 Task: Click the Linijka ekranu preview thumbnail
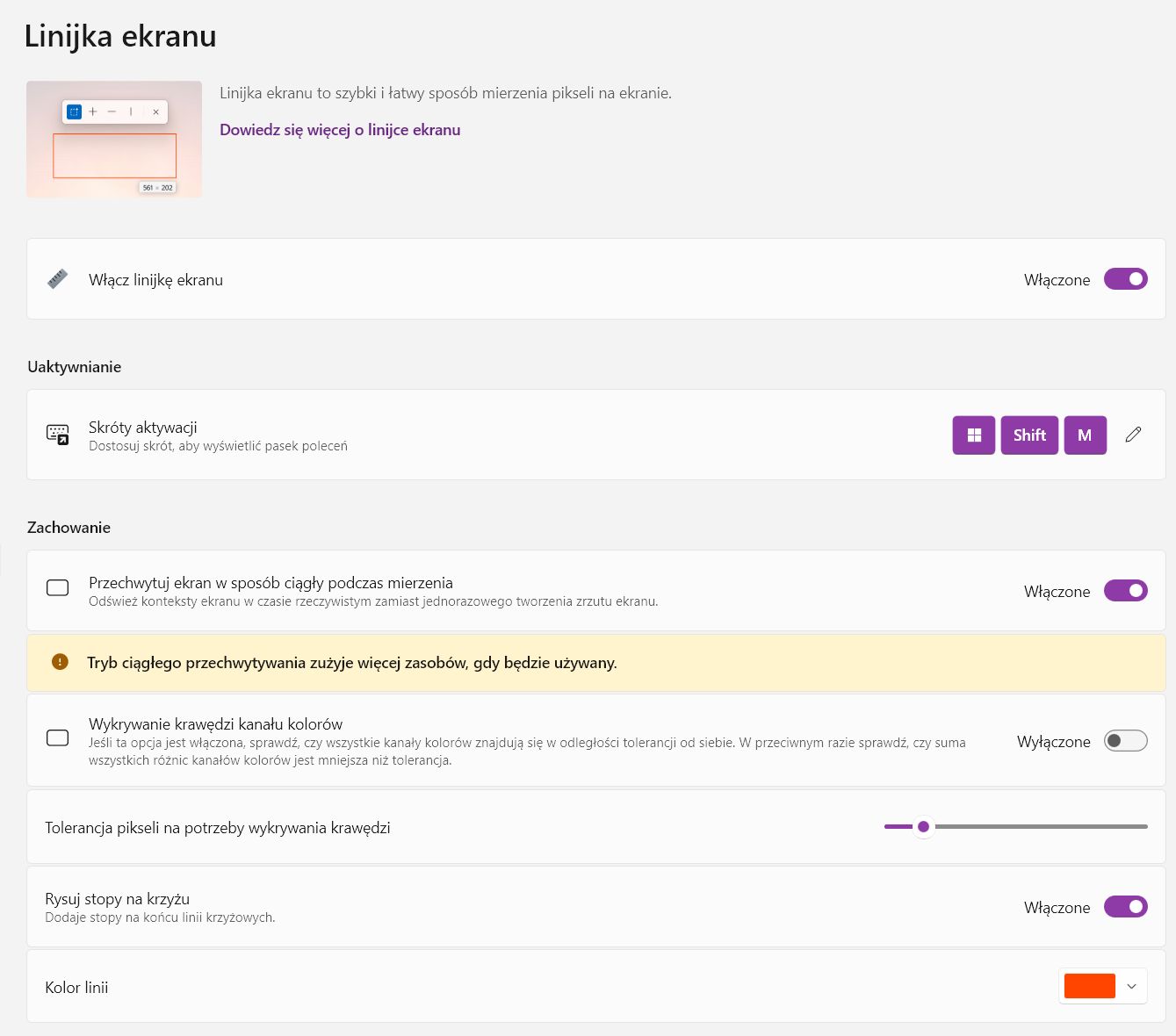coord(114,140)
